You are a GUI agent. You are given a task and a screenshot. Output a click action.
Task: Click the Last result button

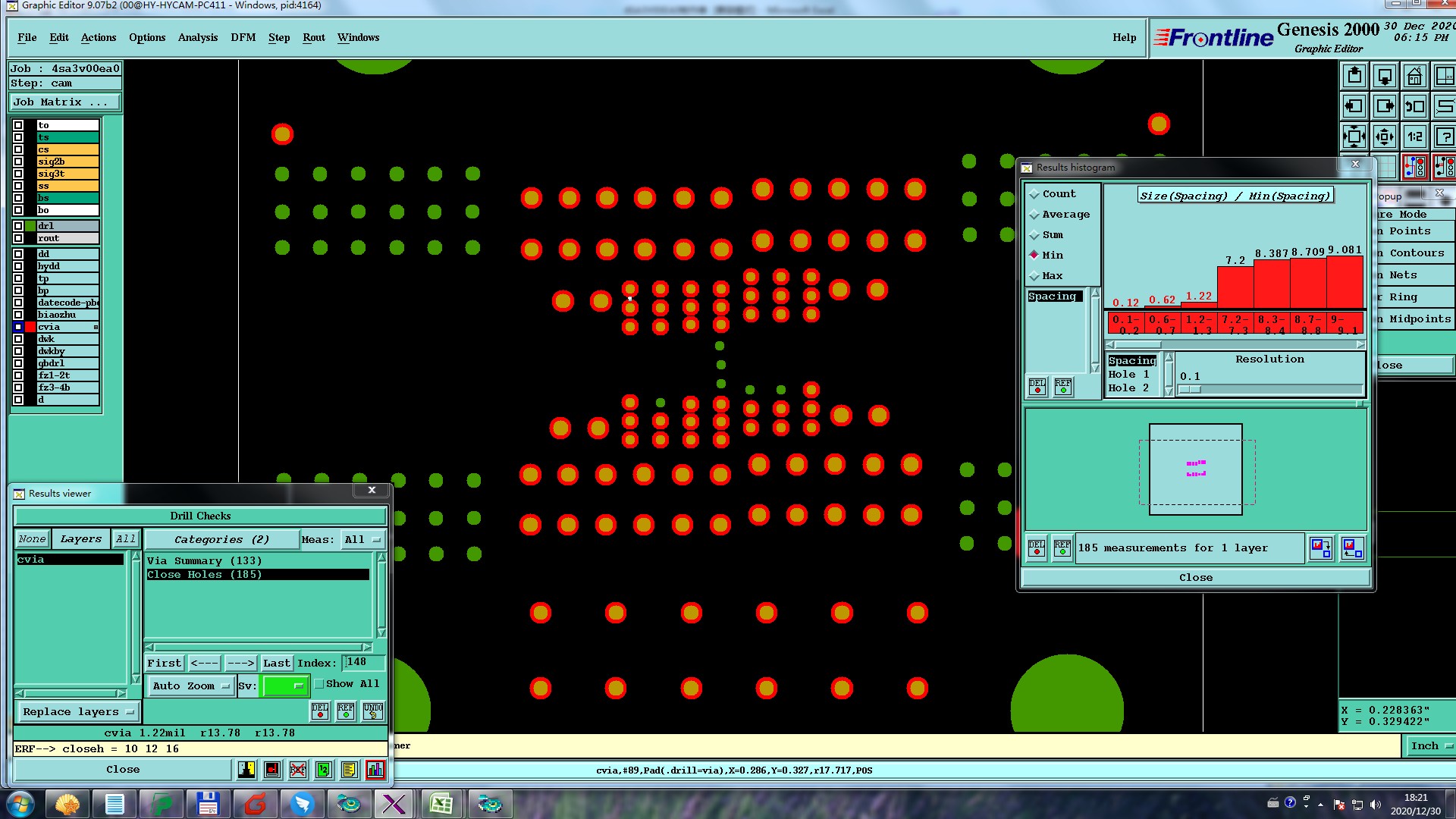[276, 664]
